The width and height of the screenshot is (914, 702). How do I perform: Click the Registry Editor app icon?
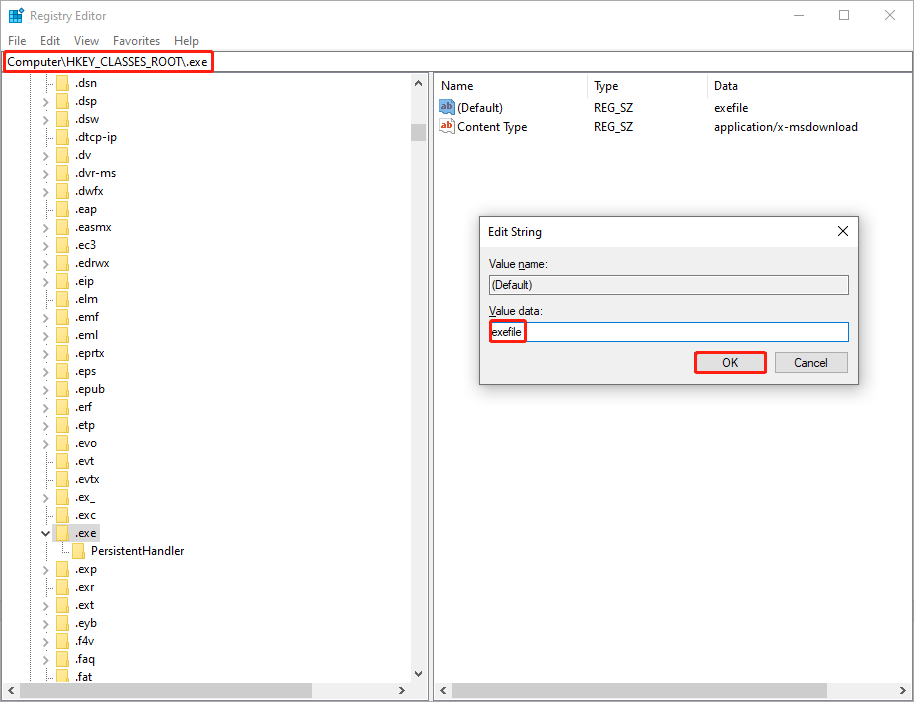coord(16,15)
